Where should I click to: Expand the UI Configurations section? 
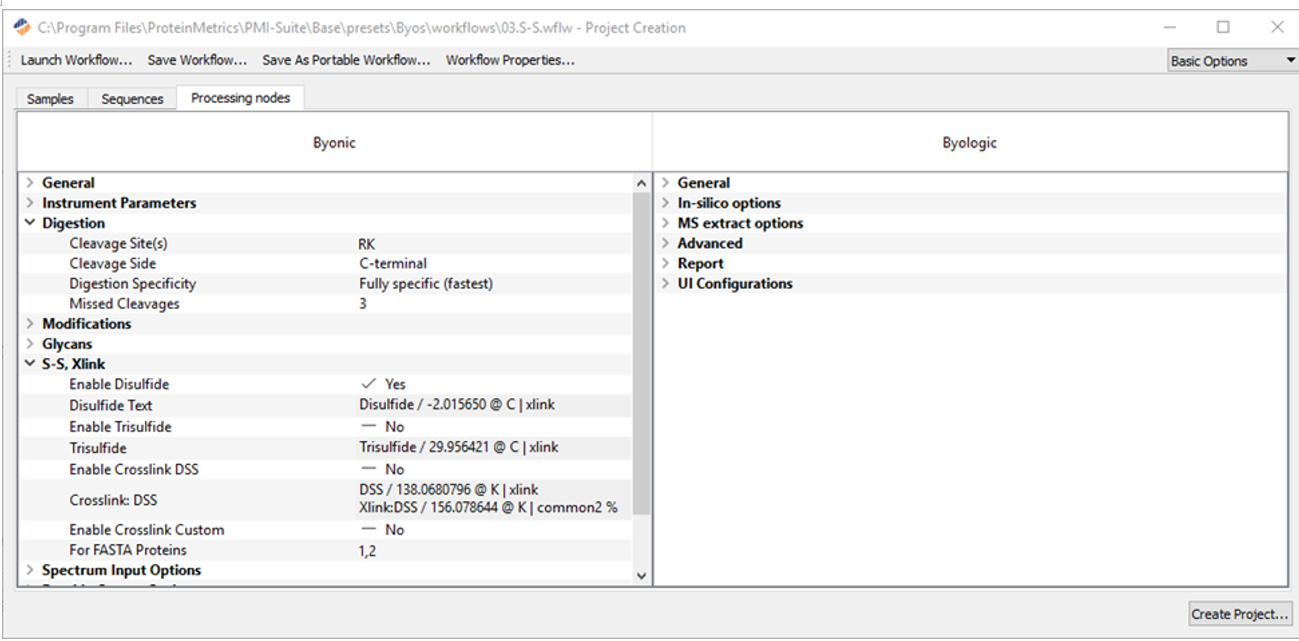click(666, 283)
